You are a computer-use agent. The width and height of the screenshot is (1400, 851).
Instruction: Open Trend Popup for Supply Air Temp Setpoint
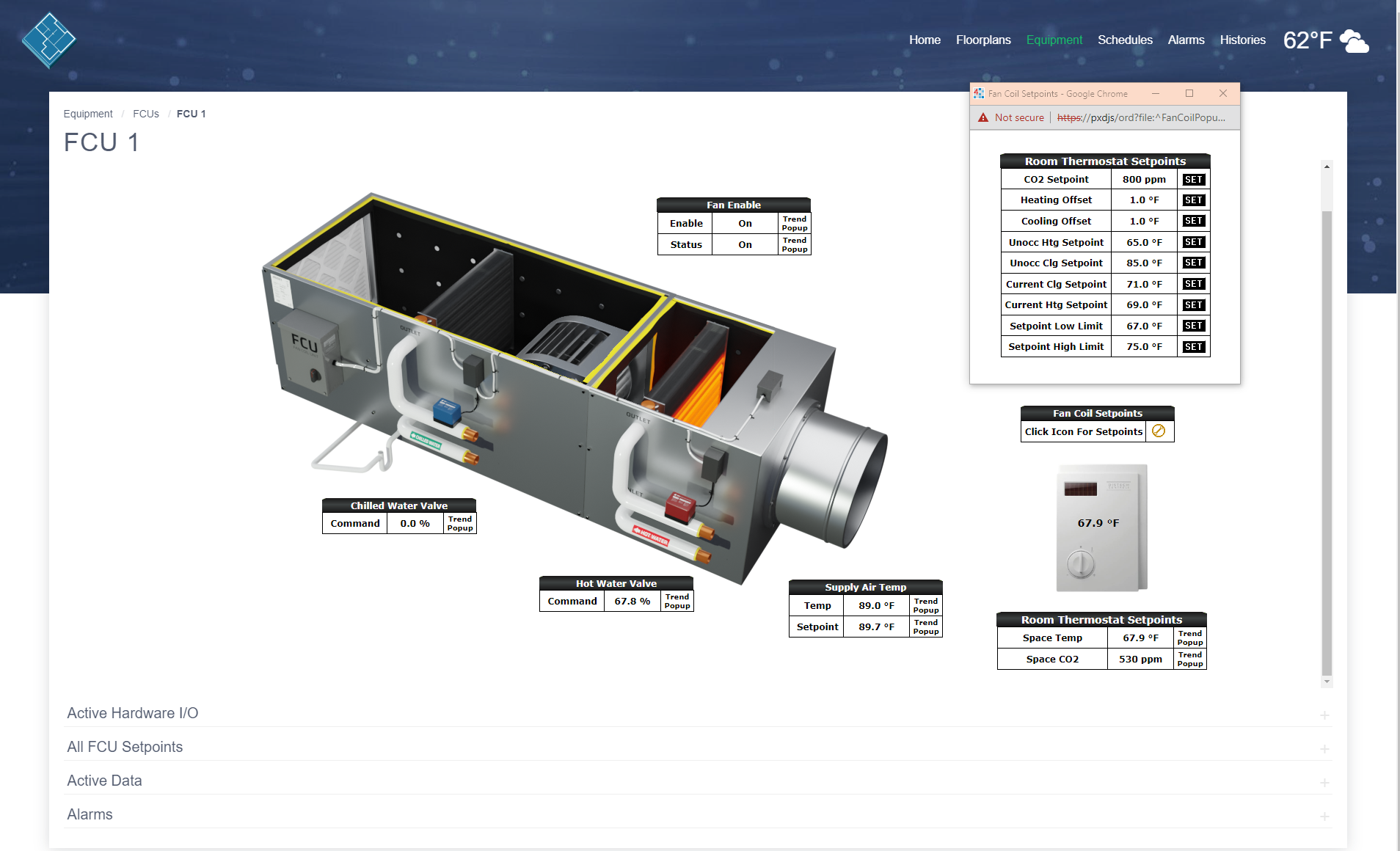click(x=926, y=627)
